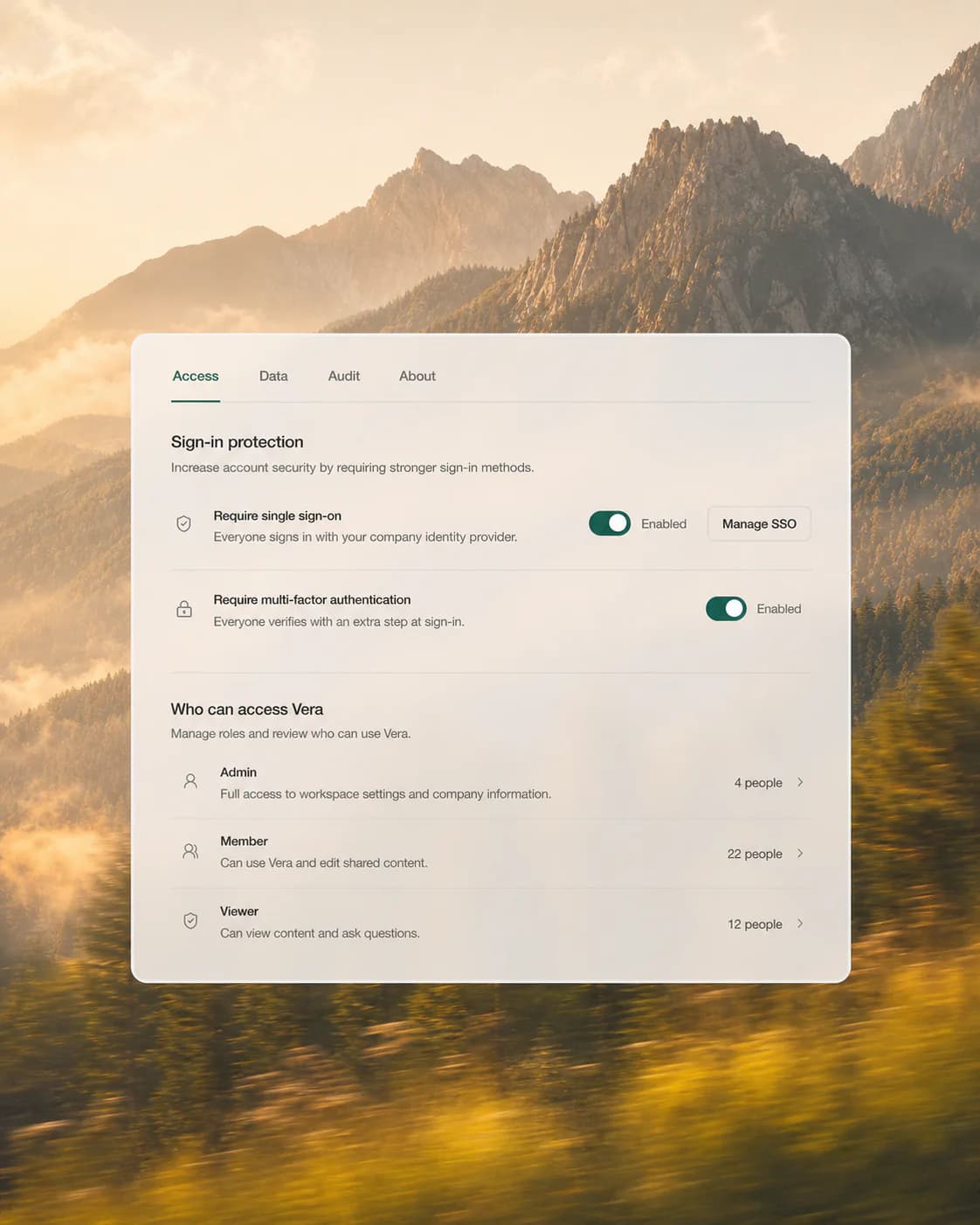
Task: Click 'Increase account security' description text
Action: [x=352, y=468]
